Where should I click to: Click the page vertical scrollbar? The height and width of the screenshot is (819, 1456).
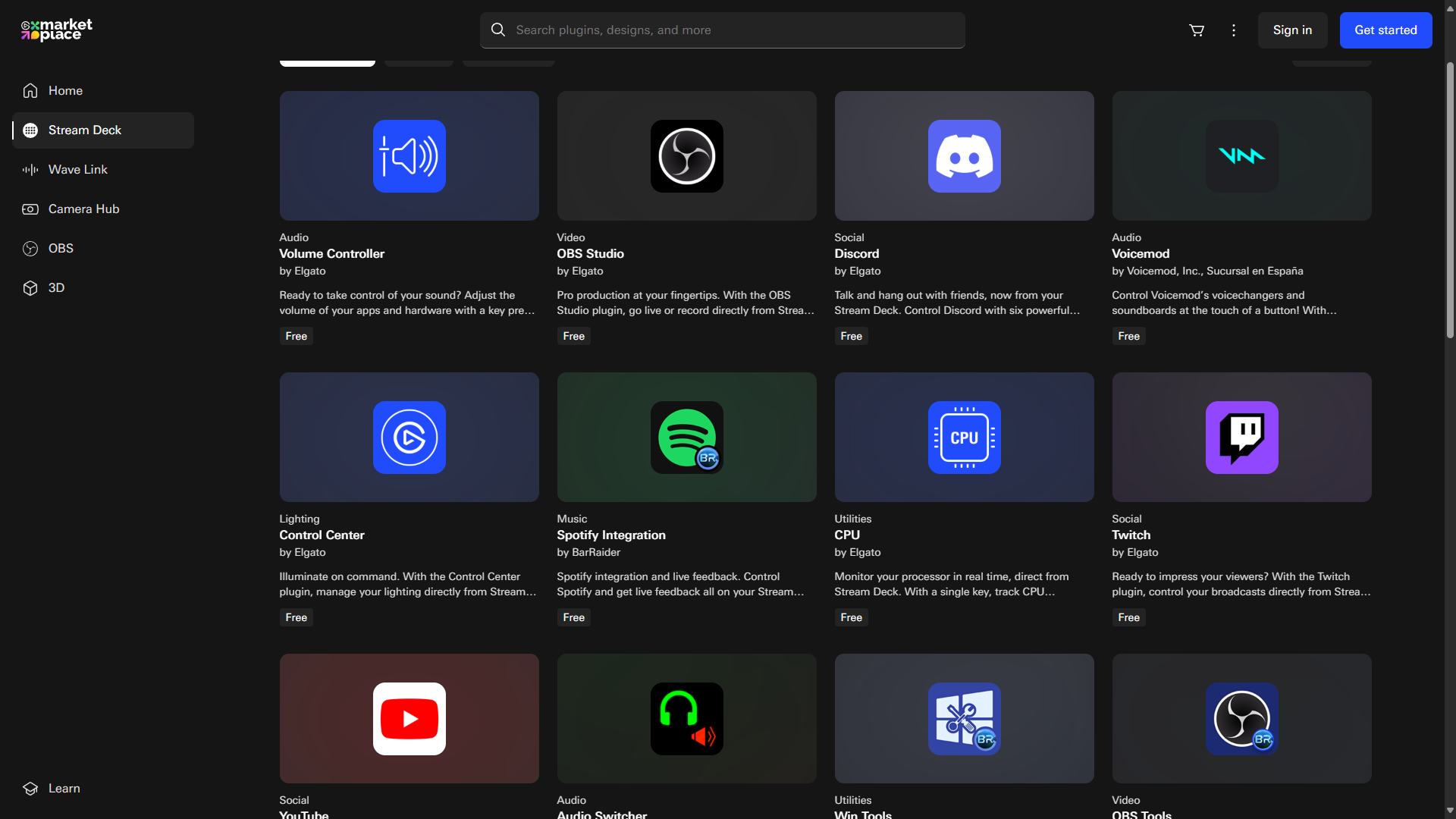[1450, 201]
